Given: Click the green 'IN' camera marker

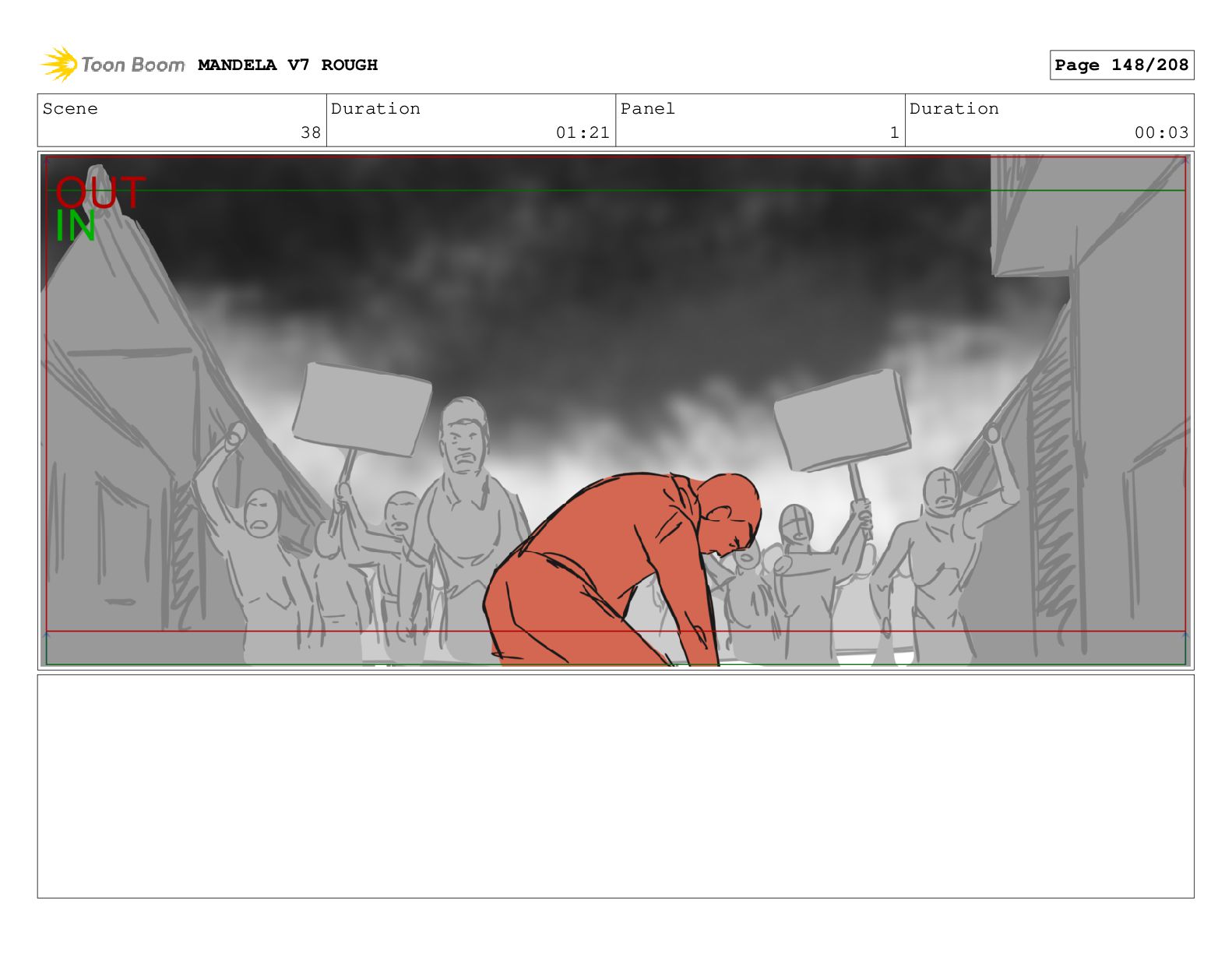Looking at the screenshot, I should click(76, 227).
